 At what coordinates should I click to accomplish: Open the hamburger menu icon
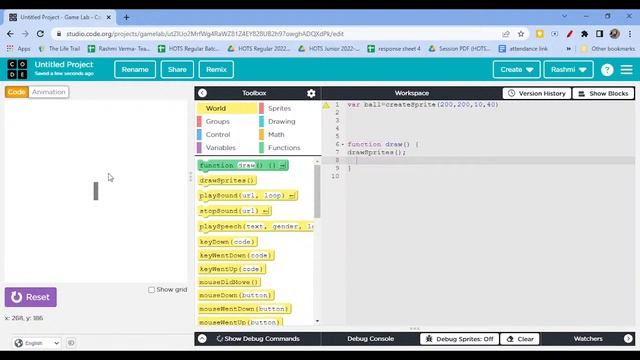[x=627, y=70]
